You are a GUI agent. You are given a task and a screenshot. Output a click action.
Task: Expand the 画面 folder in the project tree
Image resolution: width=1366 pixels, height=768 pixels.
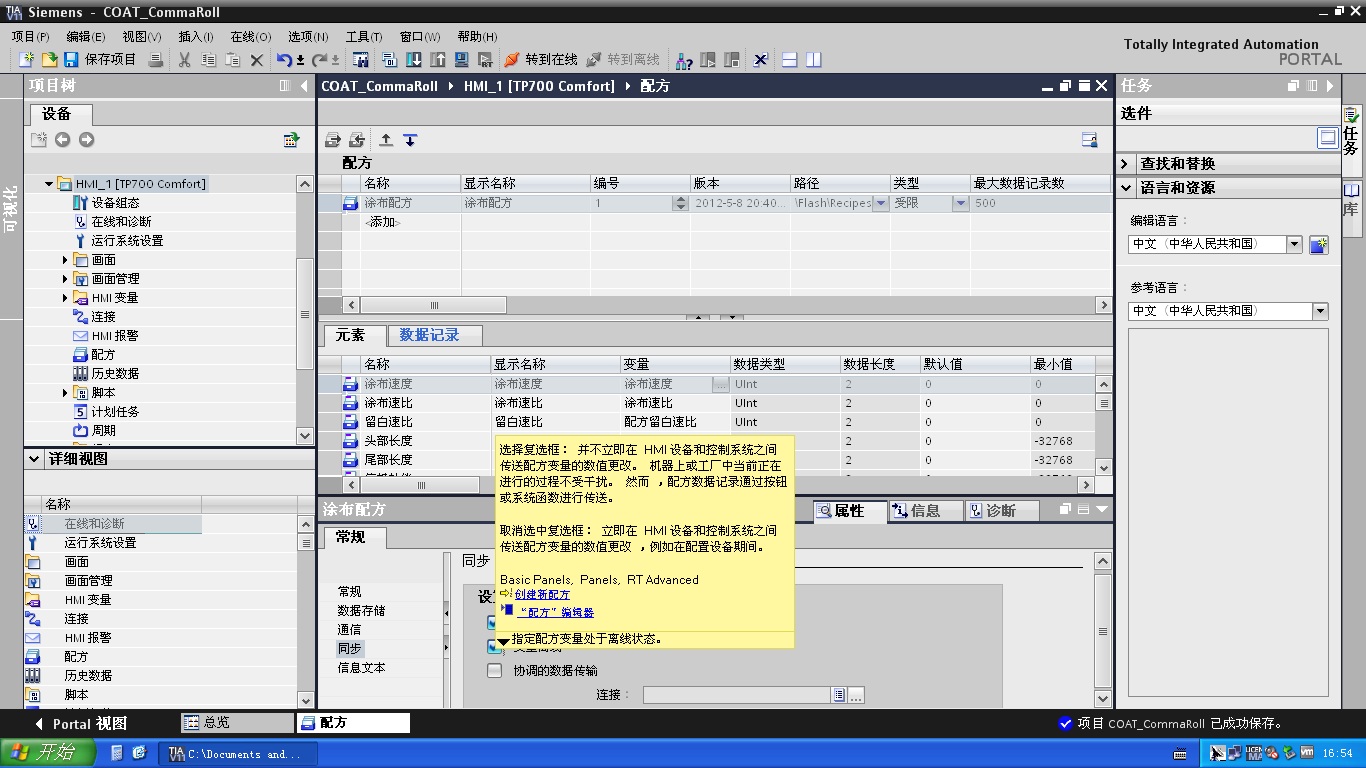(65, 260)
